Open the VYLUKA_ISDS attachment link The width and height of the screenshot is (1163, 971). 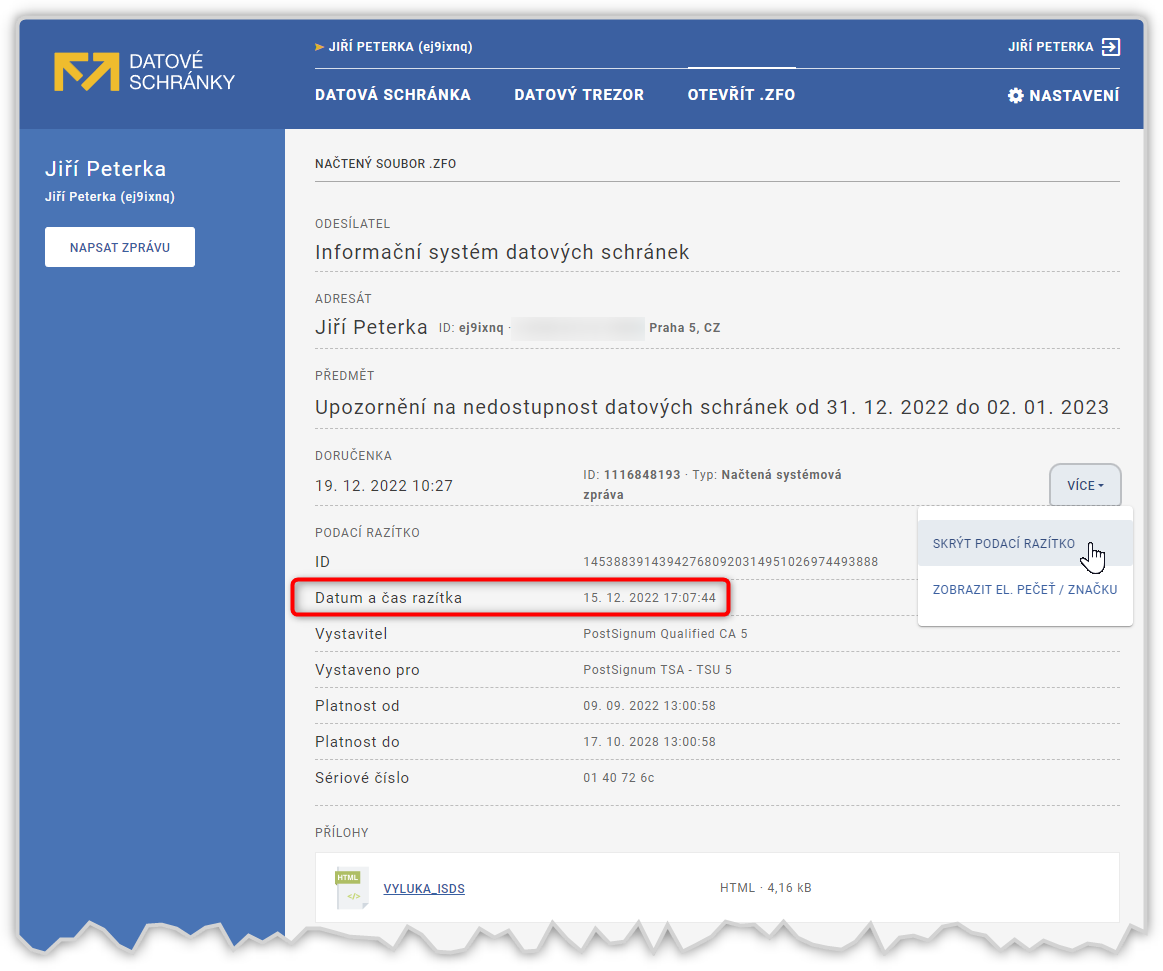coord(424,889)
